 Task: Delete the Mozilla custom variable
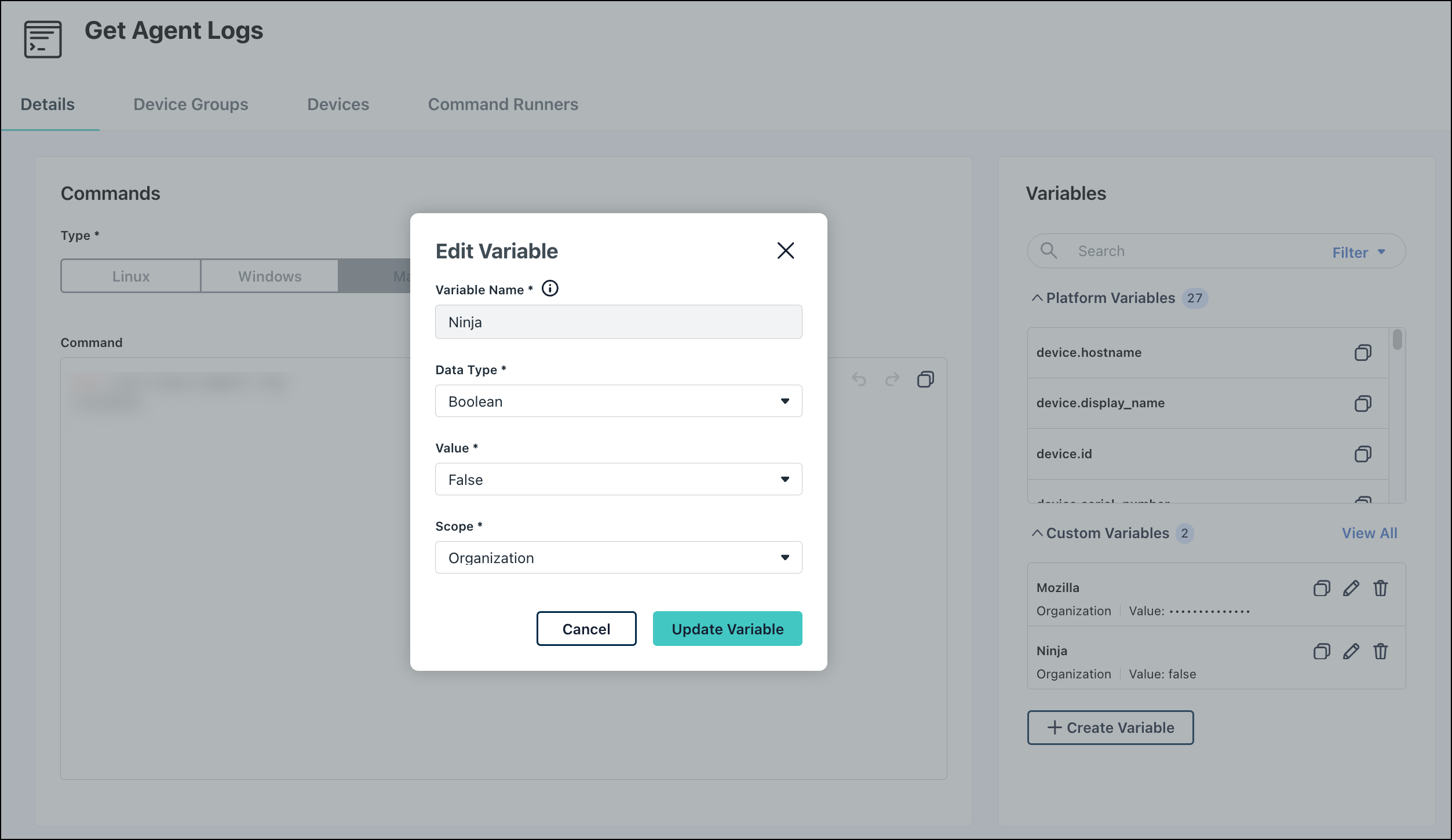click(x=1381, y=589)
